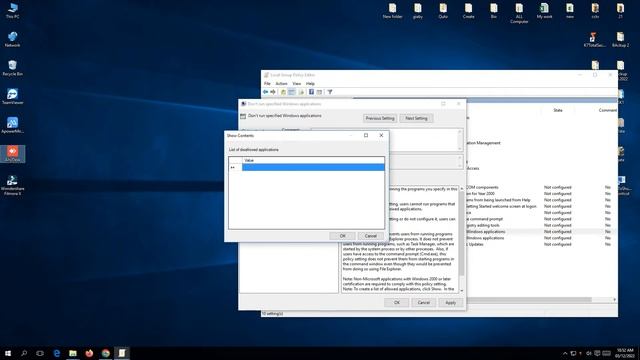Screen dimensions: 640x360
Task: Click OK in the policy settings dialog
Action: pos(397,303)
